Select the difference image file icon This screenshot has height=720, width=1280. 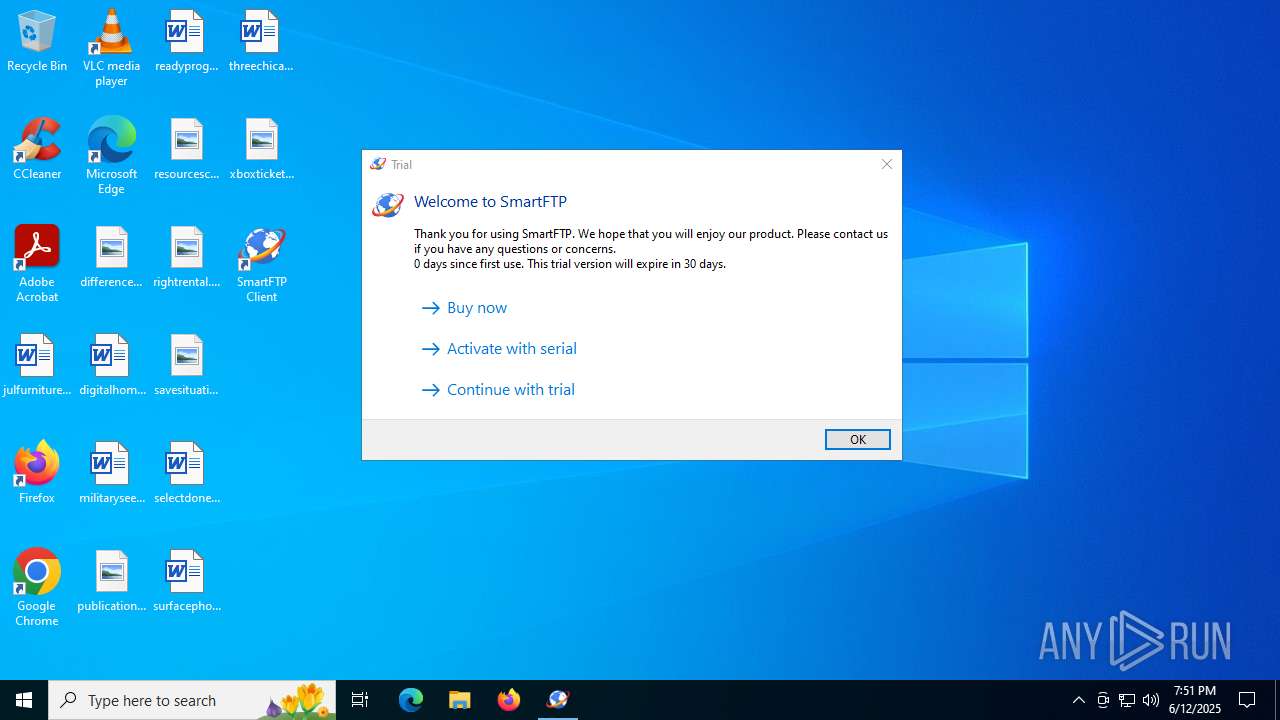coord(111,258)
